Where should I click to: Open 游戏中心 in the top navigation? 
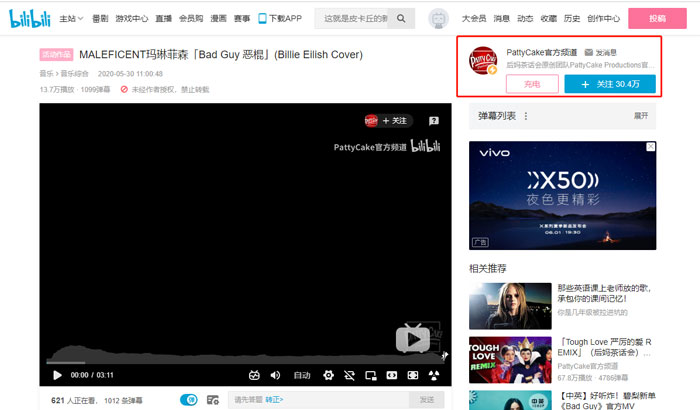point(132,18)
